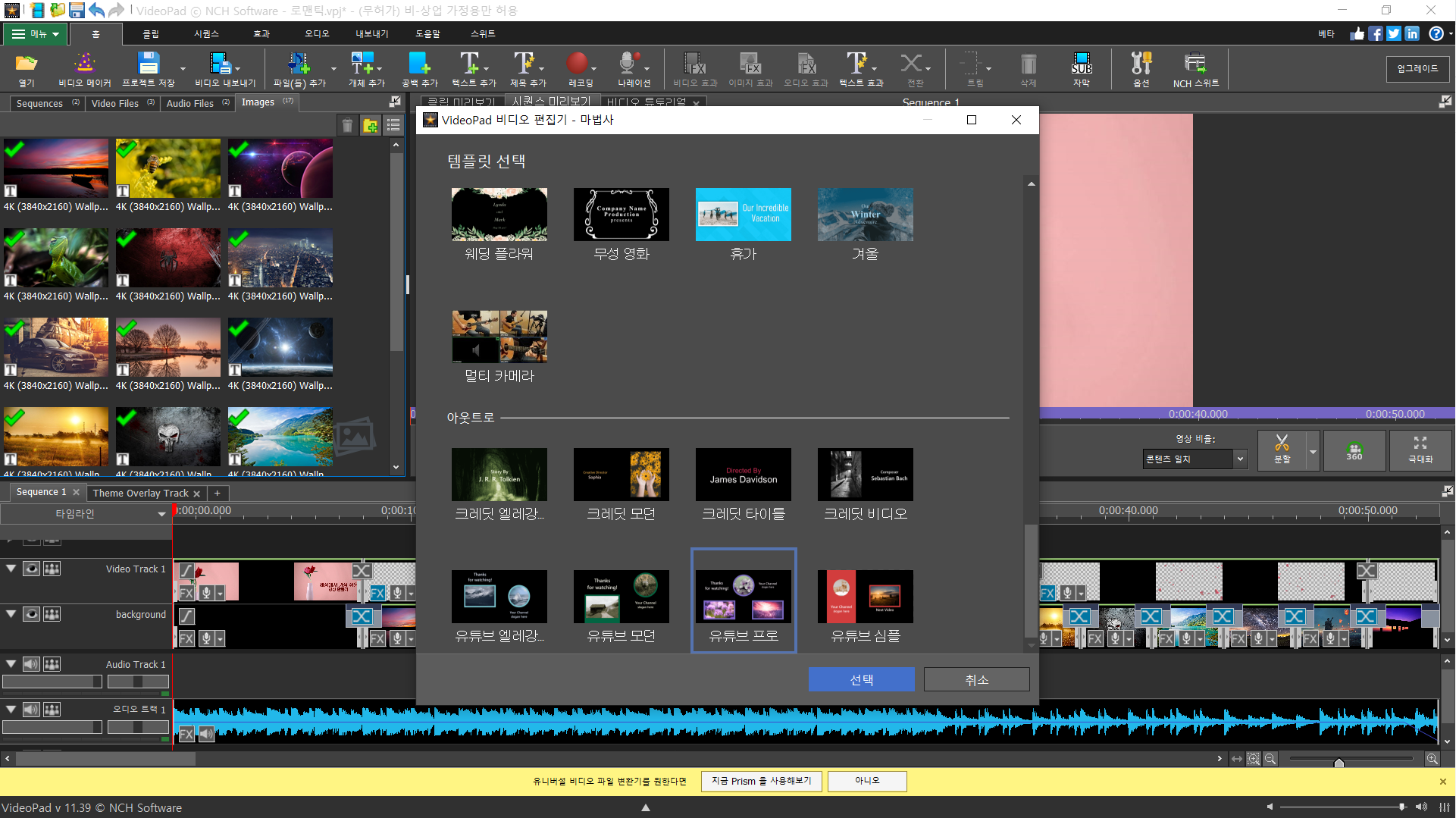Click the 프로젝트 저장 save icon
This screenshot has width=1456, height=818.
(149, 70)
